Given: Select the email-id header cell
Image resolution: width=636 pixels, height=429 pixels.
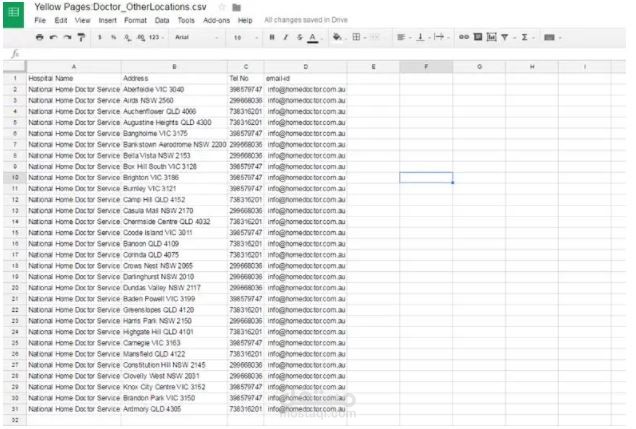Looking at the screenshot, I should (305, 78).
